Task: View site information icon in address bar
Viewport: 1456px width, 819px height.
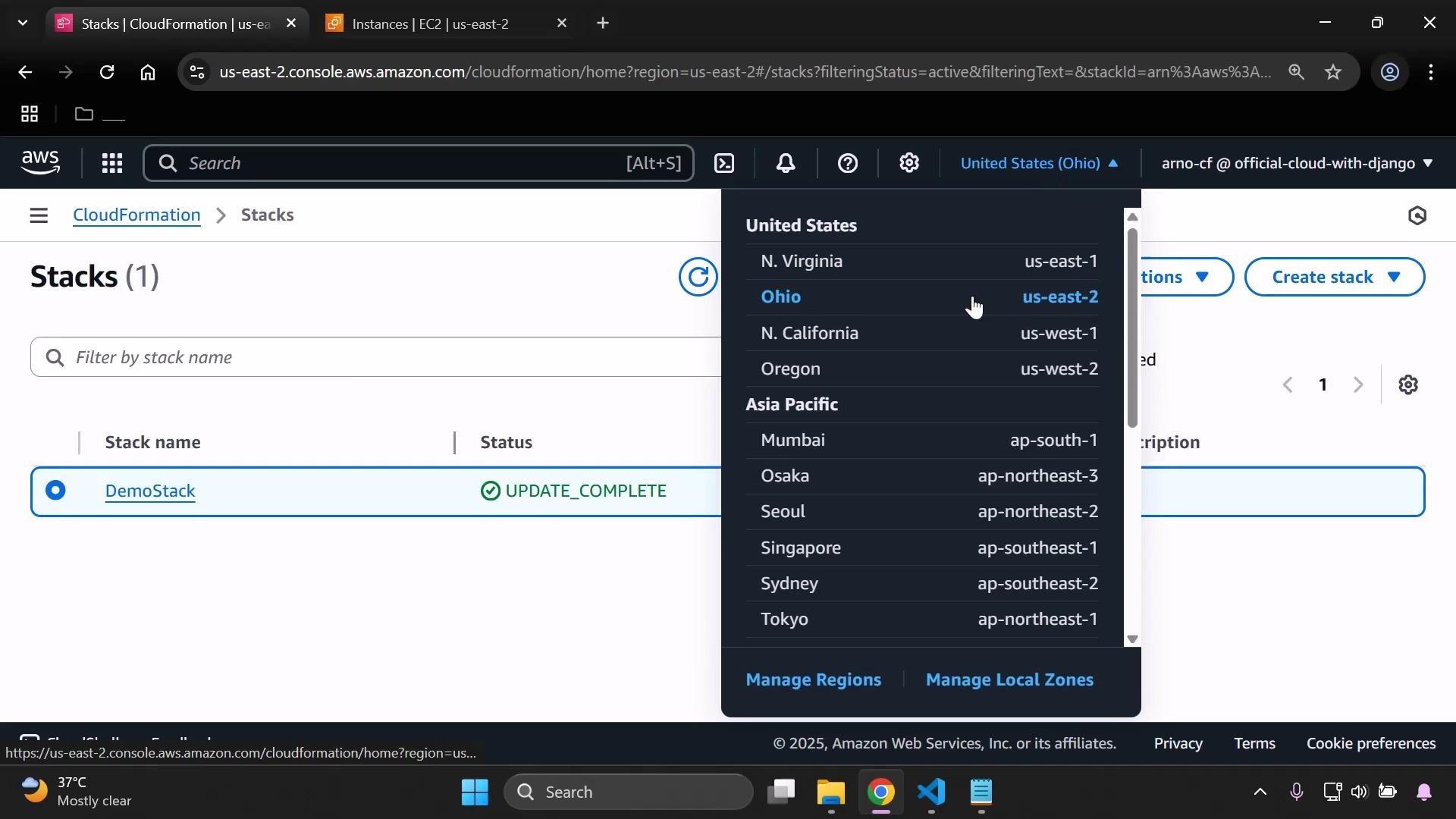Action: [197, 72]
